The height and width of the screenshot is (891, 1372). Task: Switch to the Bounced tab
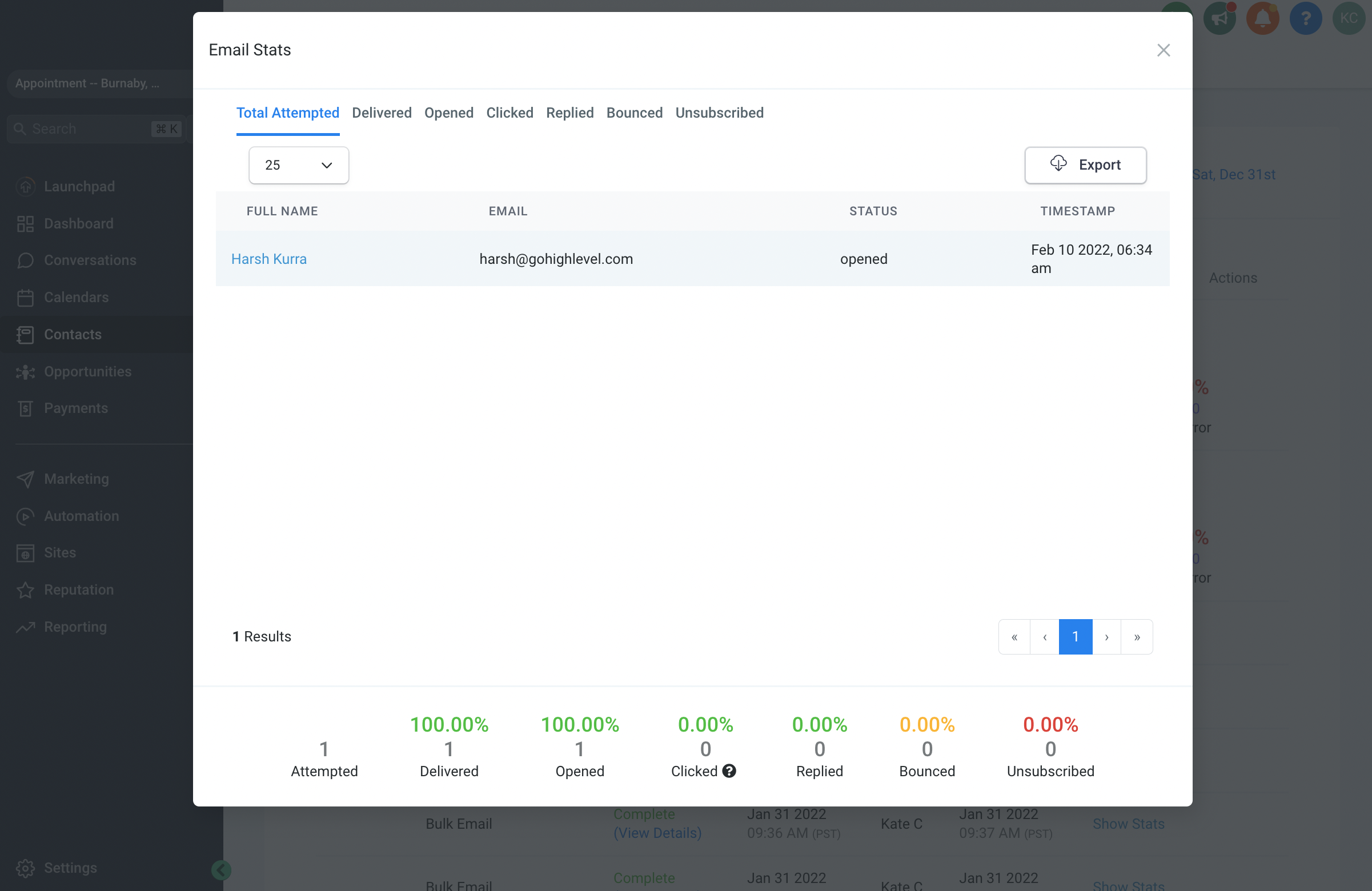[x=634, y=113]
